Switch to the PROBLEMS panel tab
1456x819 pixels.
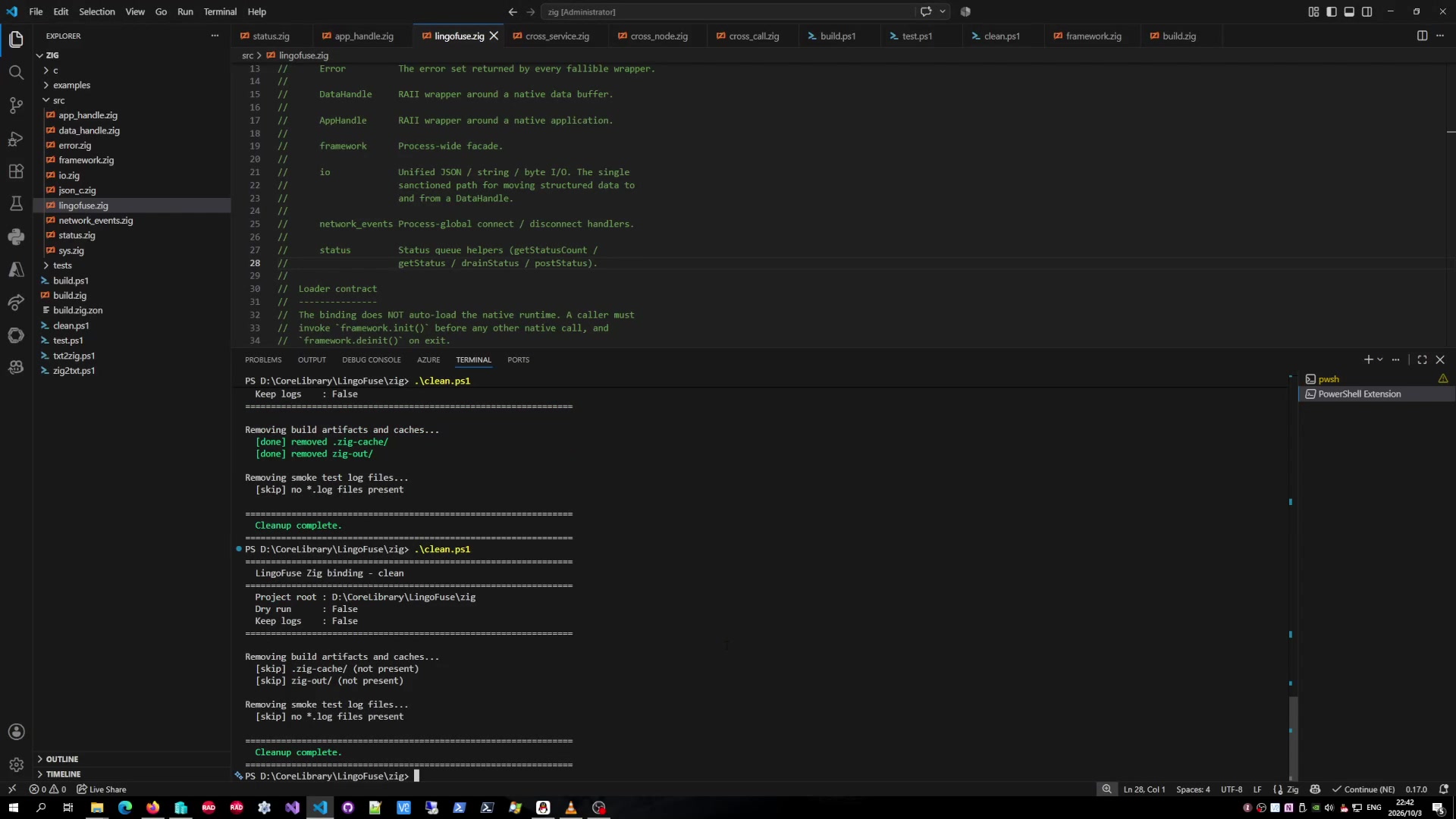pos(263,359)
